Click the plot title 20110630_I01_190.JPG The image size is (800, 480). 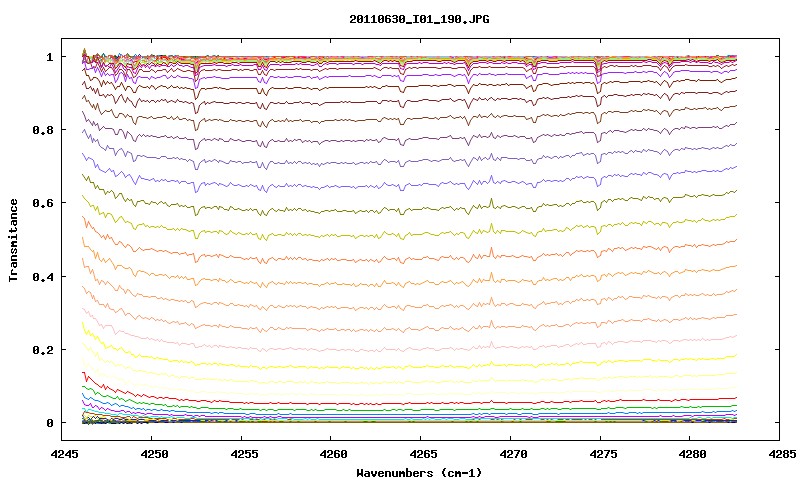[419, 19]
